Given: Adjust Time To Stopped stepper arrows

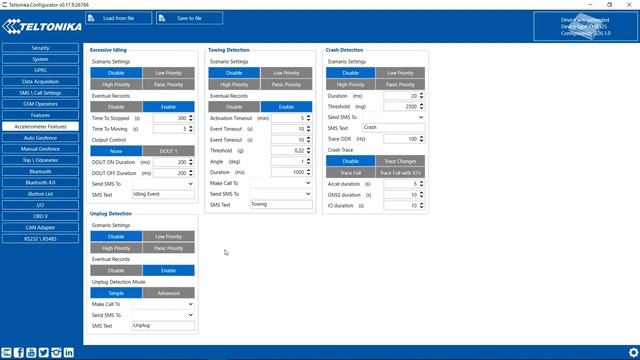Looking at the screenshot, I should [x=191, y=118].
